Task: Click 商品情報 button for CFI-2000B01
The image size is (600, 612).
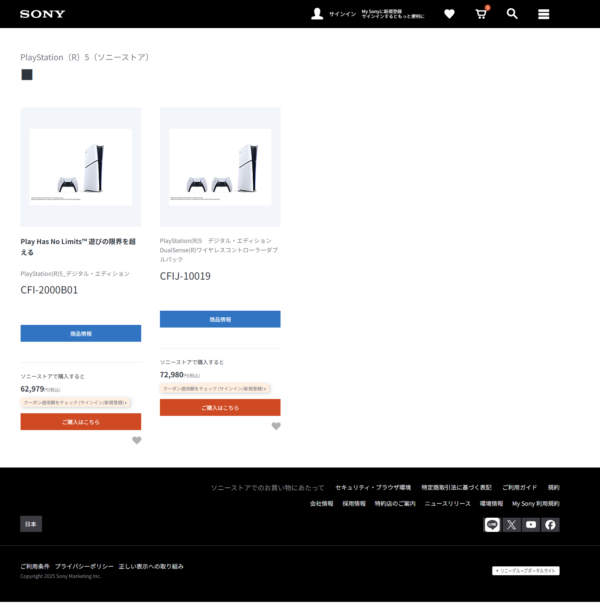Action: [81, 333]
